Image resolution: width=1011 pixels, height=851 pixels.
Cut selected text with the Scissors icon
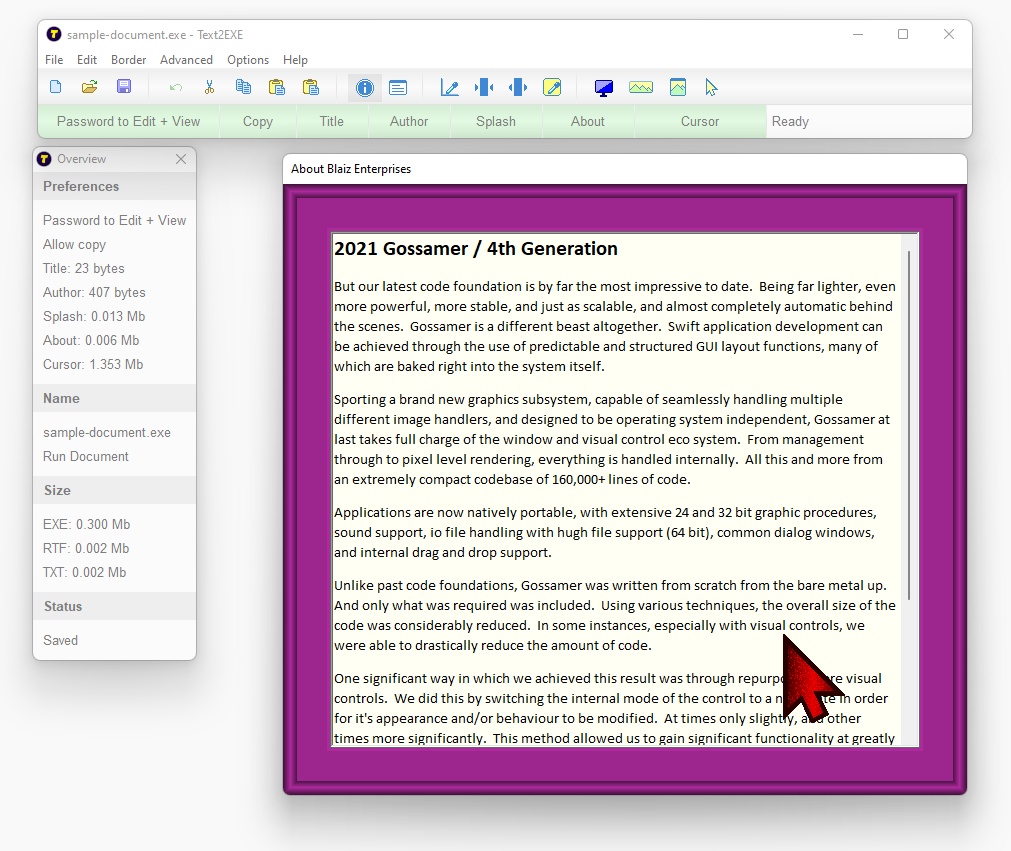coord(210,87)
